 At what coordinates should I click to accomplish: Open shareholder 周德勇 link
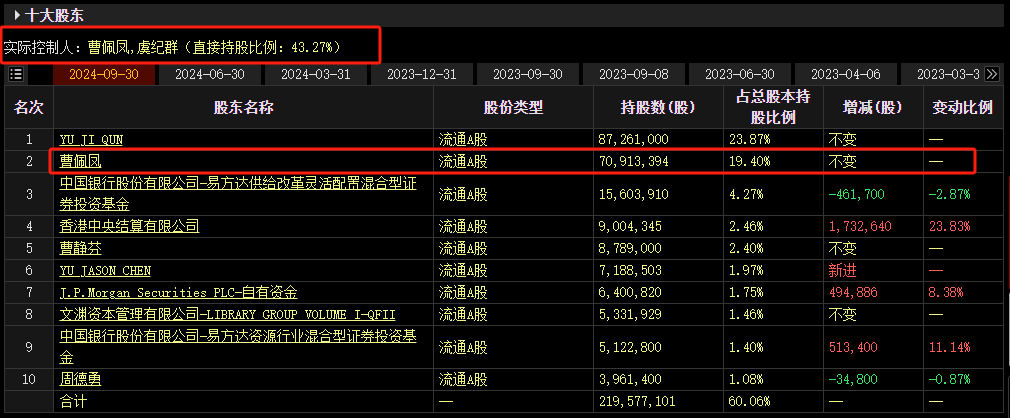81,379
